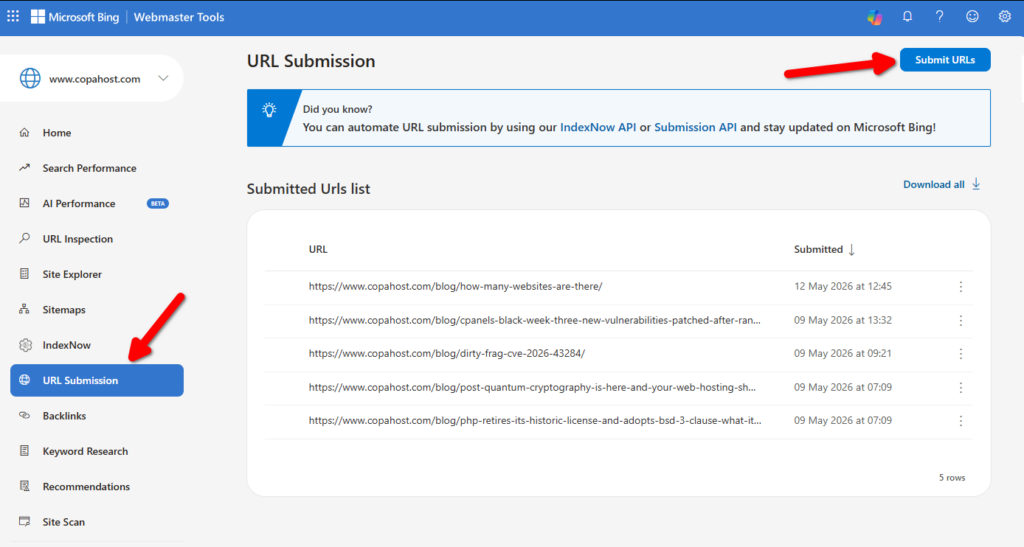Viewport: 1024px width, 547px height.
Task: Click the download arrow icon beside Download all
Action: pos(976,184)
